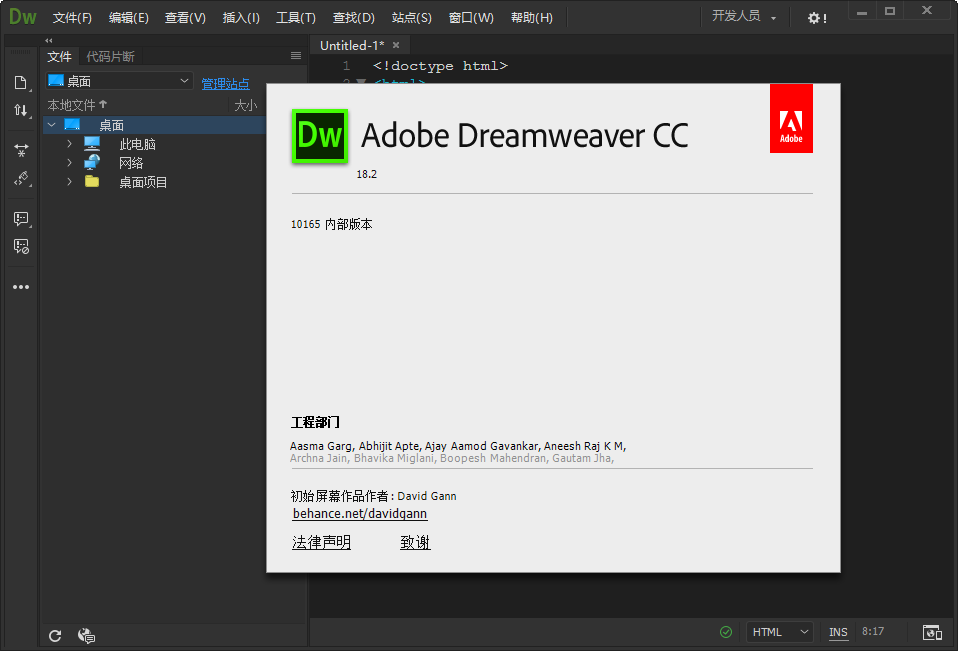This screenshot has width=958, height=651.
Task: Open the 桌面 site dropdown
Action: [119, 81]
